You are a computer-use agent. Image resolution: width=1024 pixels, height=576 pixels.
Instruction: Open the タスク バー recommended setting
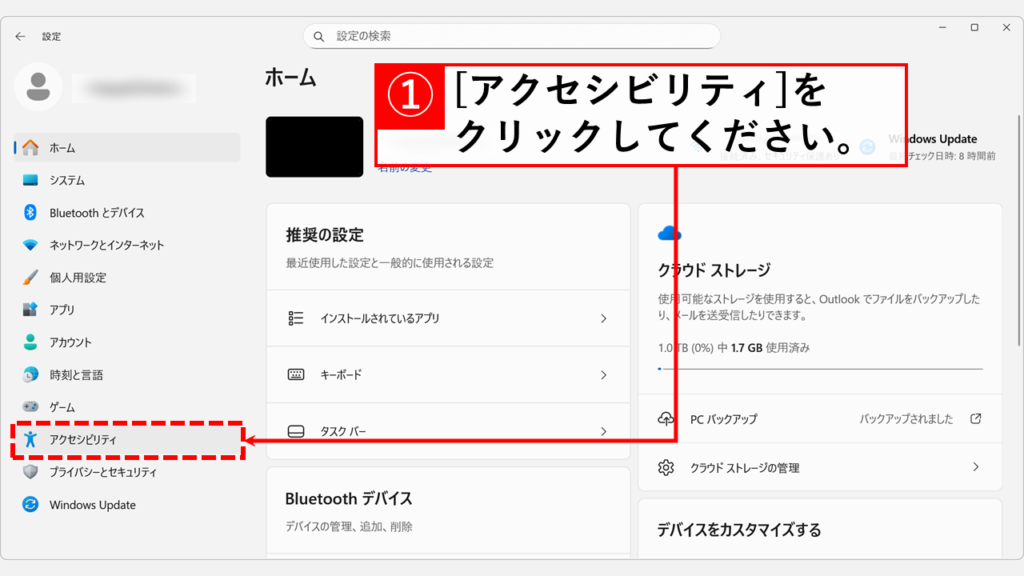[x=448, y=432]
